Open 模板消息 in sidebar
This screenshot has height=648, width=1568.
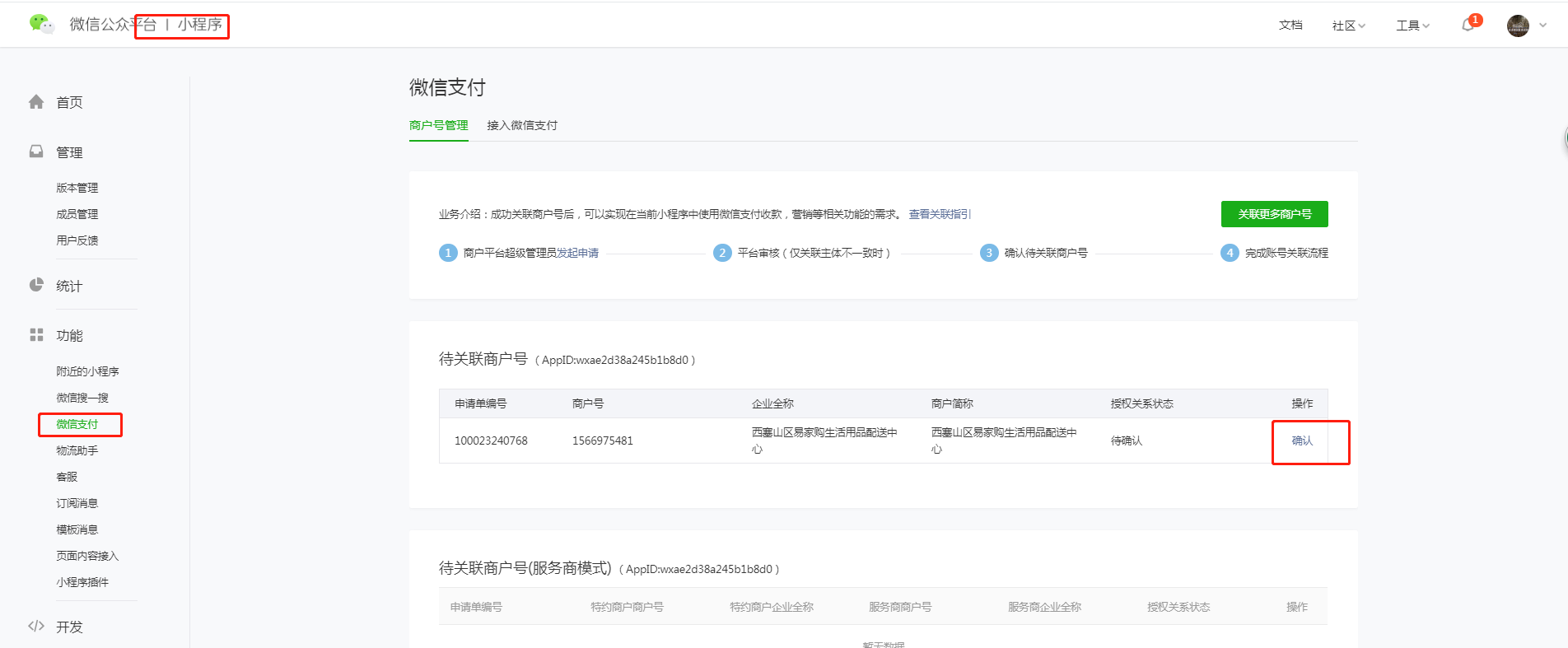click(77, 529)
